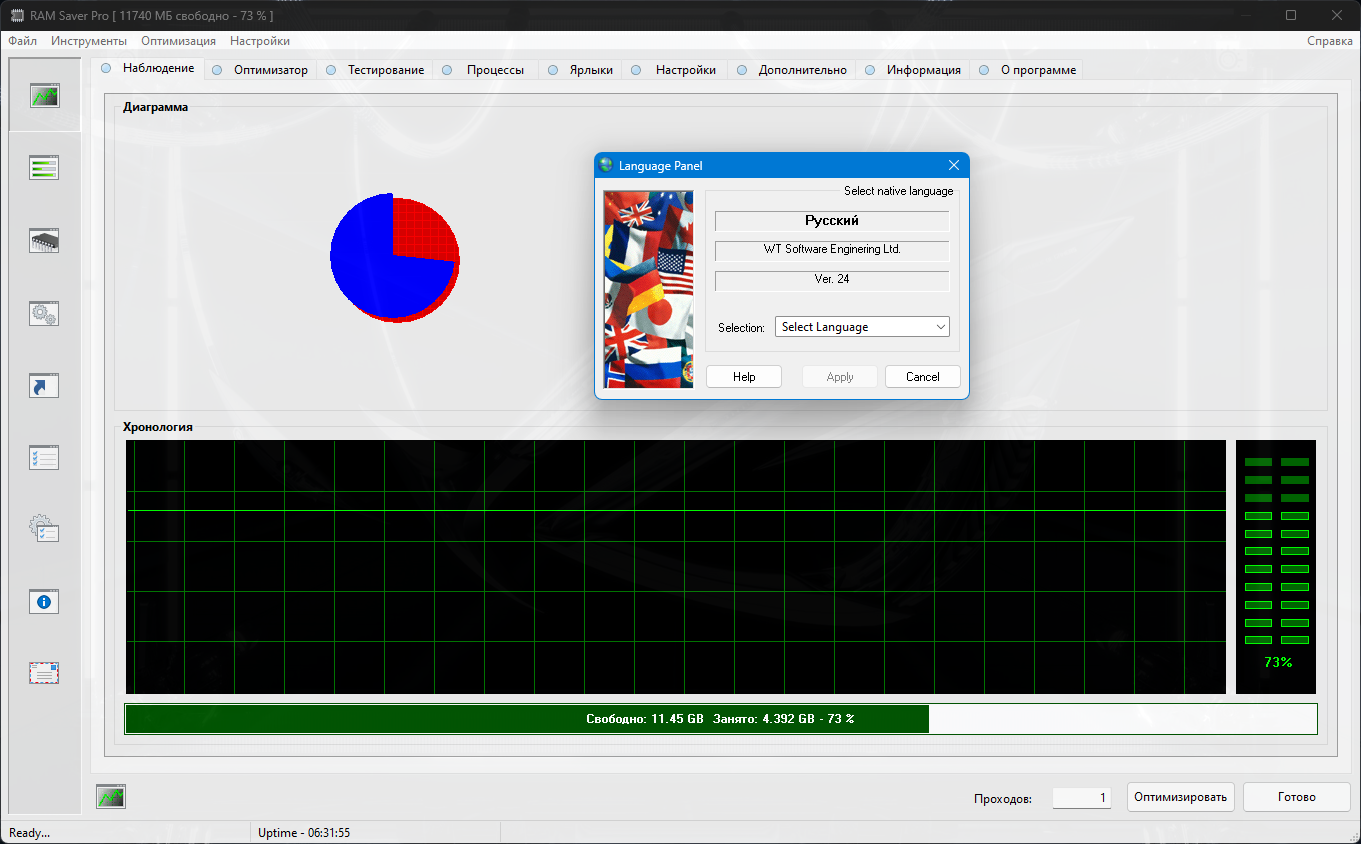Open the green bars optimizer sidebar icon
Image resolution: width=1361 pixels, height=844 pixels.
click(x=44, y=168)
